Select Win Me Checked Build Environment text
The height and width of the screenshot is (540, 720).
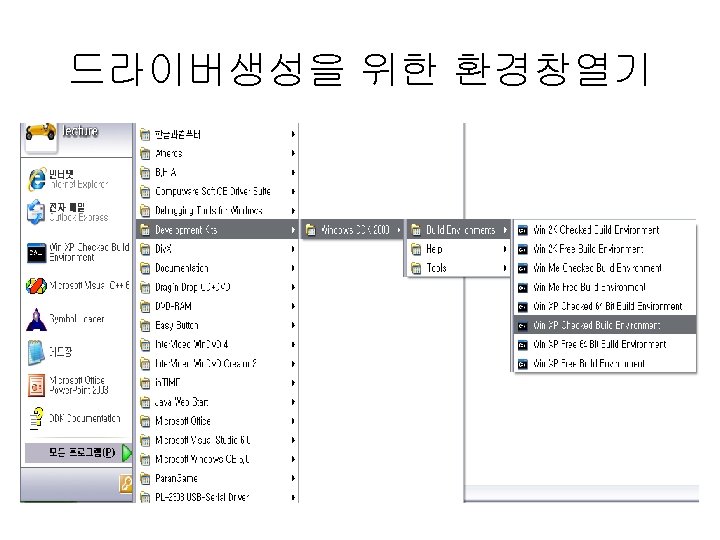click(597, 268)
